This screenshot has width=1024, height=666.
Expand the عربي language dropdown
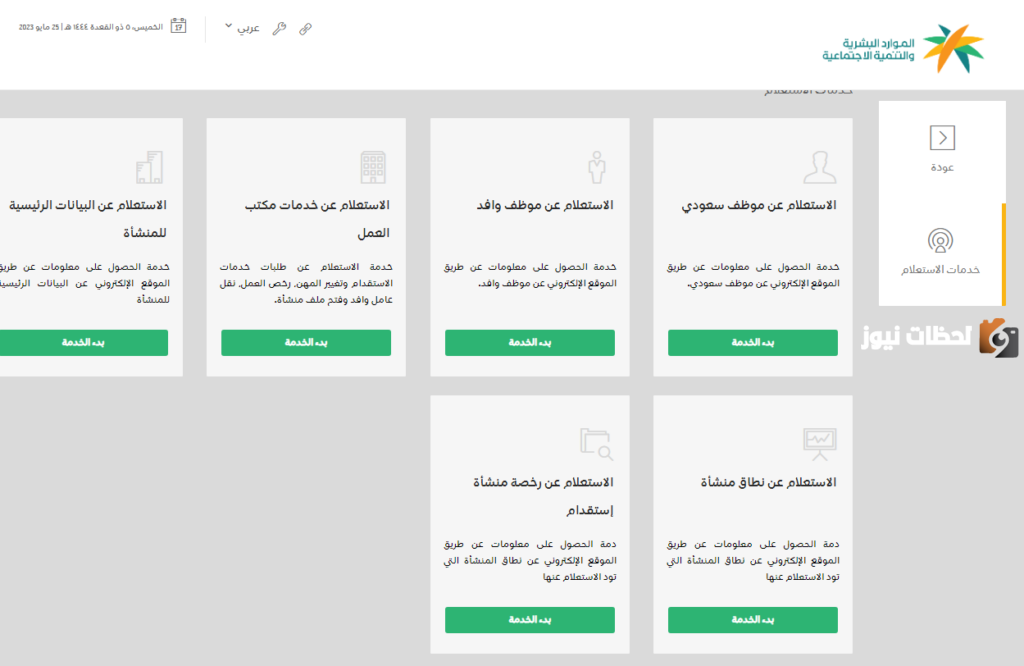click(242, 27)
